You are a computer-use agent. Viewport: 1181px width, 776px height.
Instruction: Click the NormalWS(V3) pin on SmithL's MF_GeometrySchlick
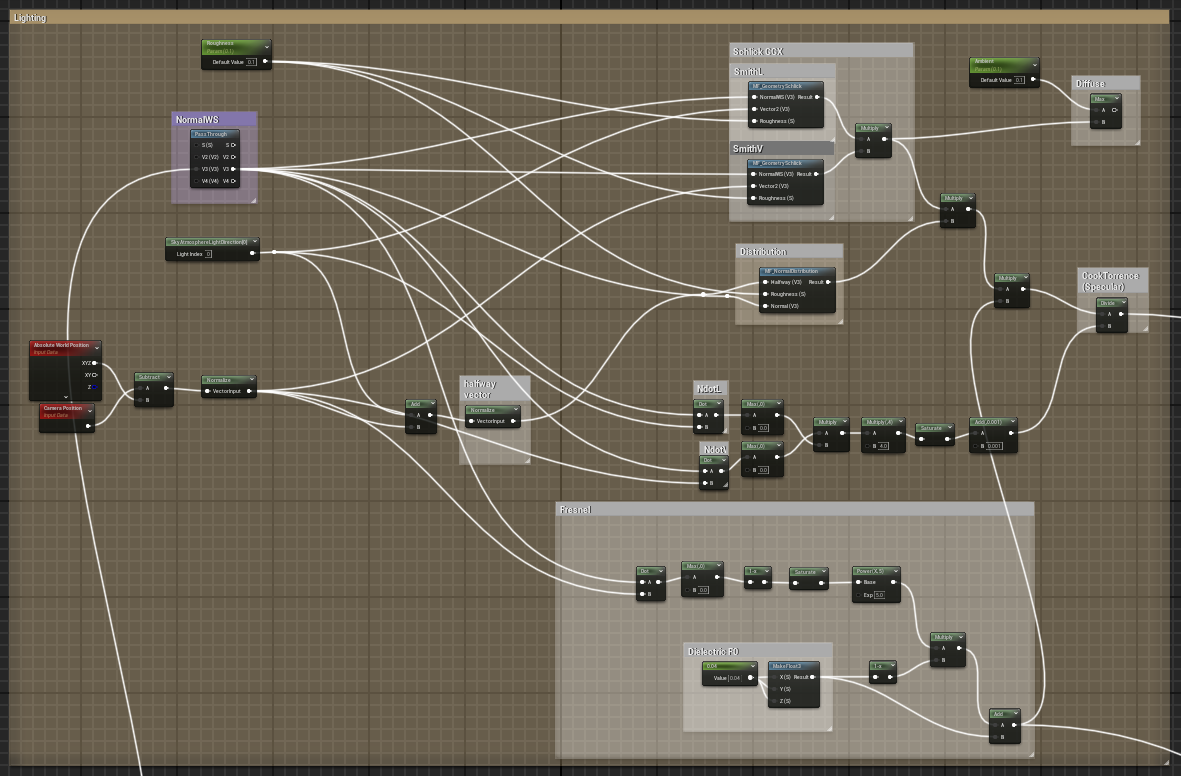pos(755,97)
